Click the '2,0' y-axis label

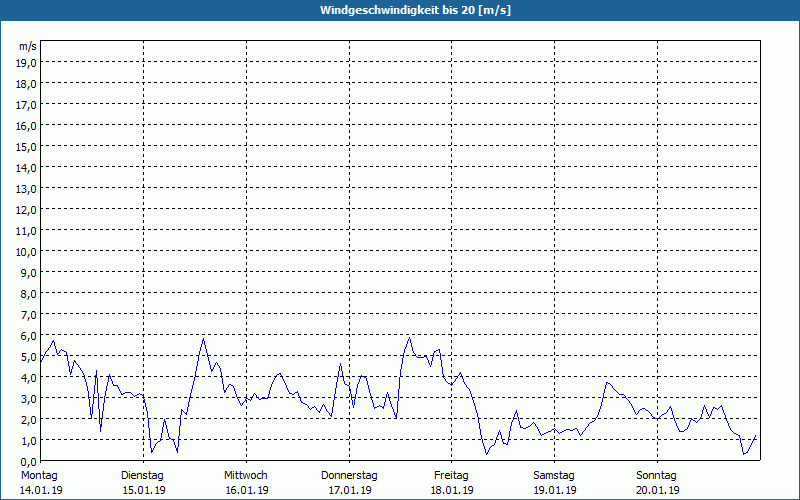[x=29, y=420]
